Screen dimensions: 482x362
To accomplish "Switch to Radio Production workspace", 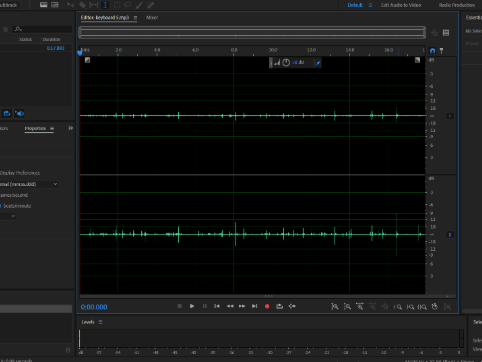I will (457, 5).
